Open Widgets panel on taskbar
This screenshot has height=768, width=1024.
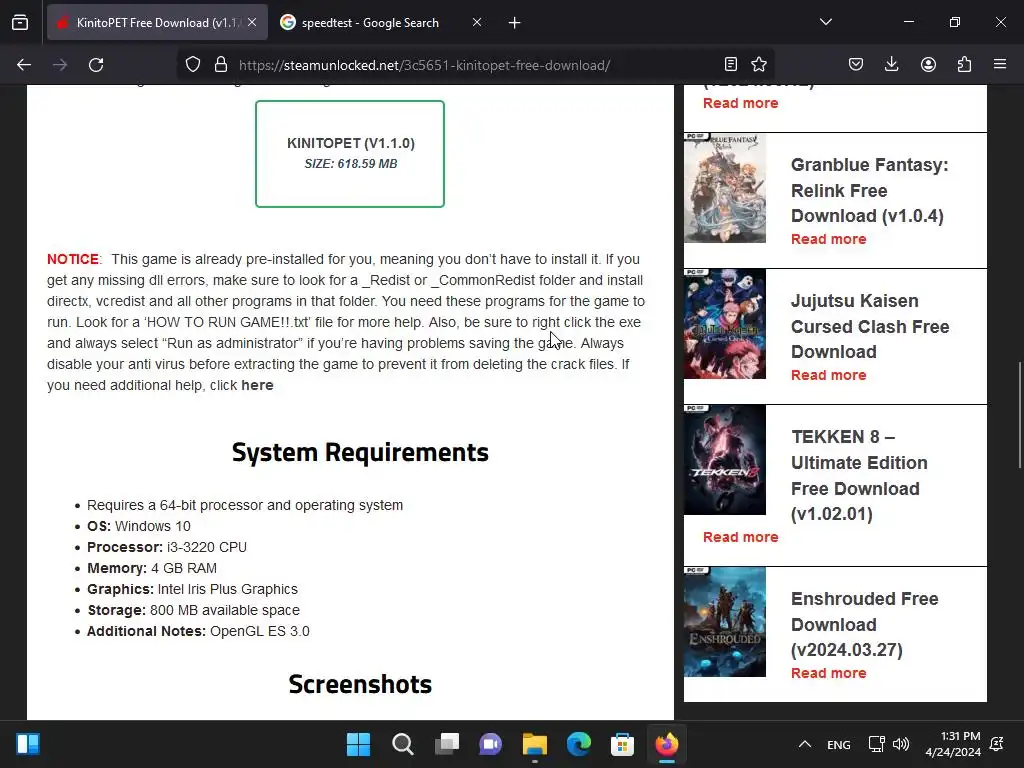tap(28, 744)
